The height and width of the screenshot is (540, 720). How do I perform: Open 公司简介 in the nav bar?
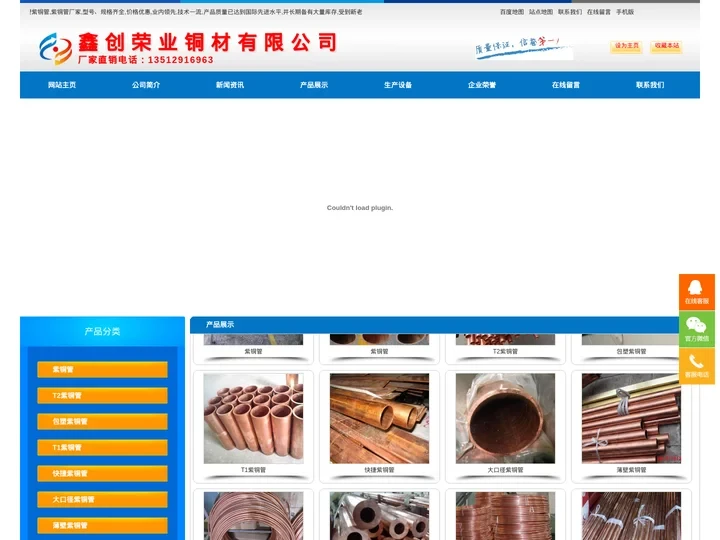coord(146,85)
